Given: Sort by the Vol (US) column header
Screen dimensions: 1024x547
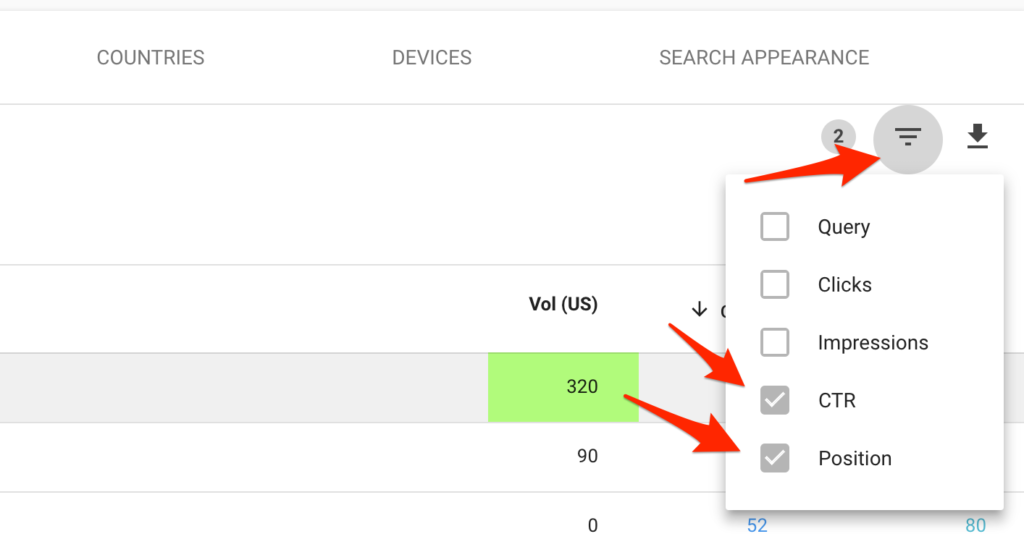Looking at the screenshot, I should pos(563,304).
